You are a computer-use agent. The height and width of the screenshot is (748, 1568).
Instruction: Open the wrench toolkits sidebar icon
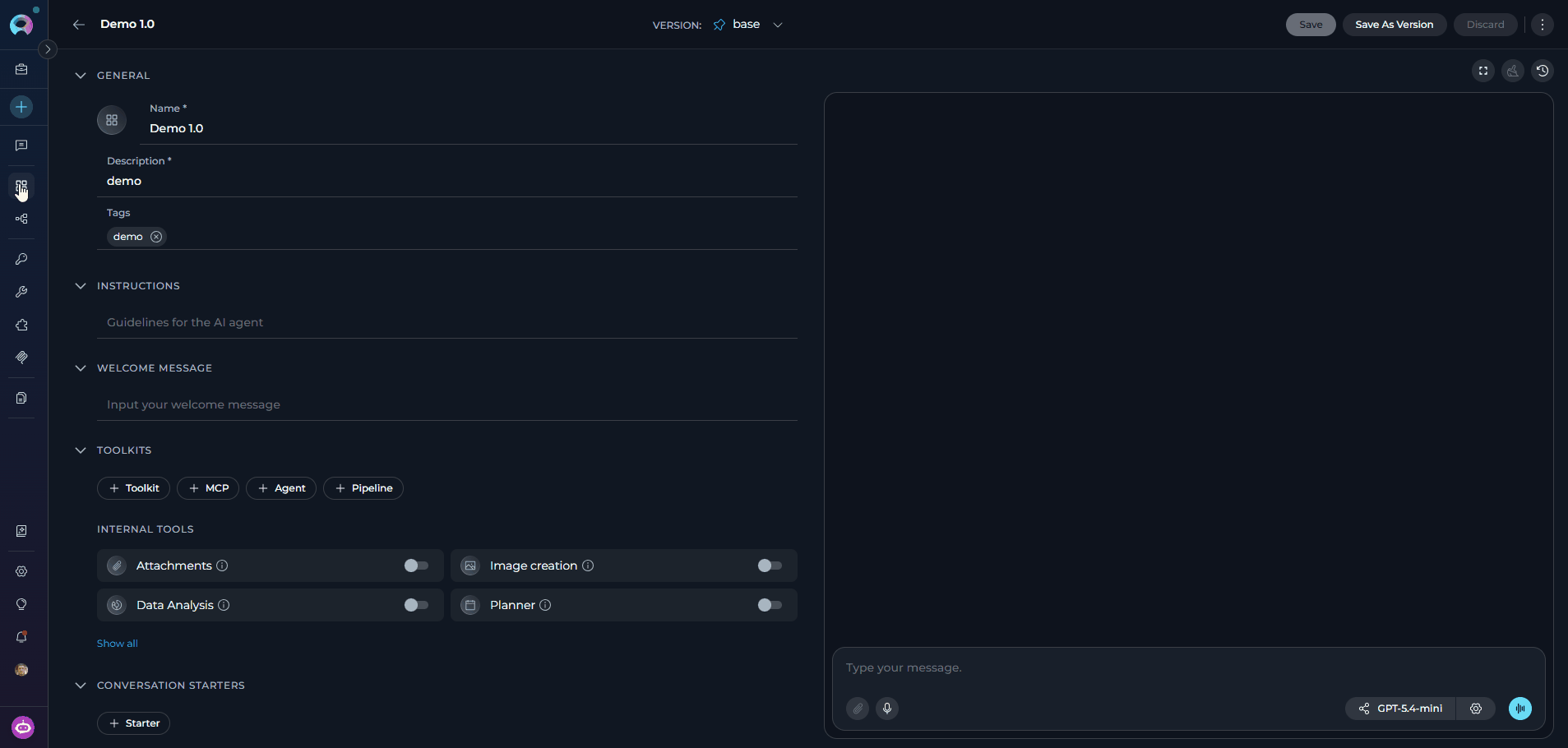[x=21, y=292]
